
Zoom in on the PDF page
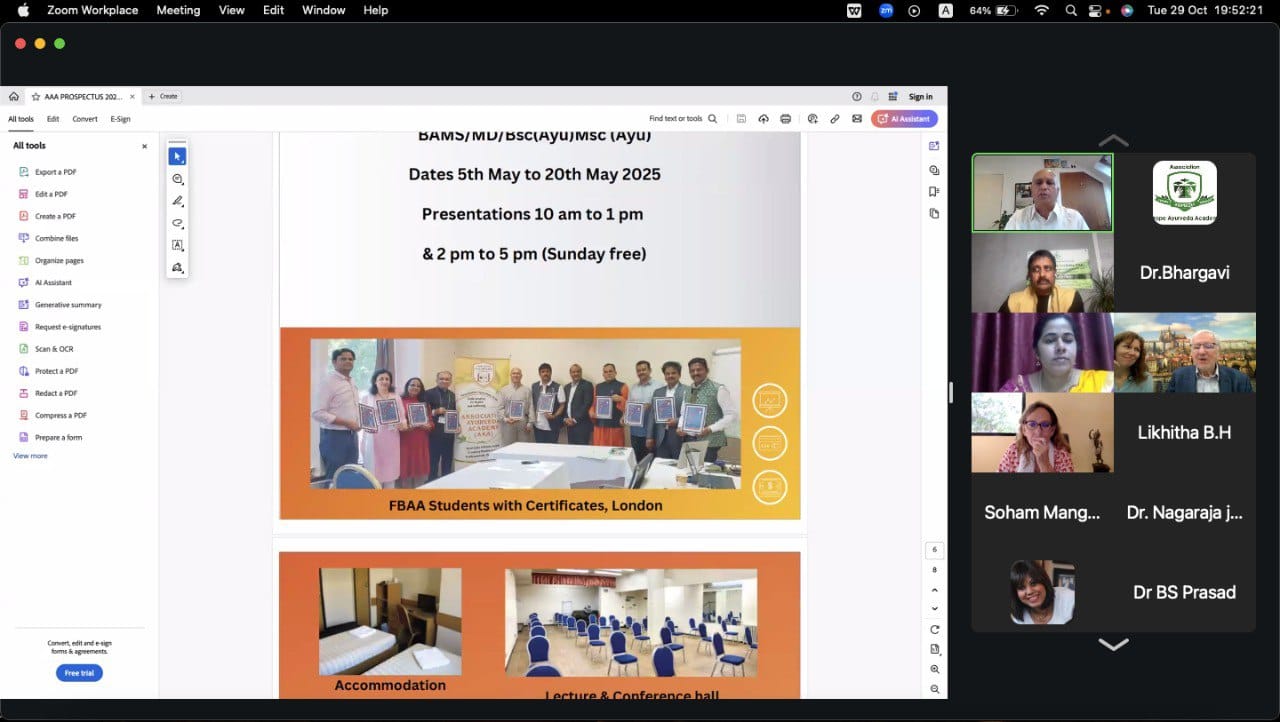[935, 669]
